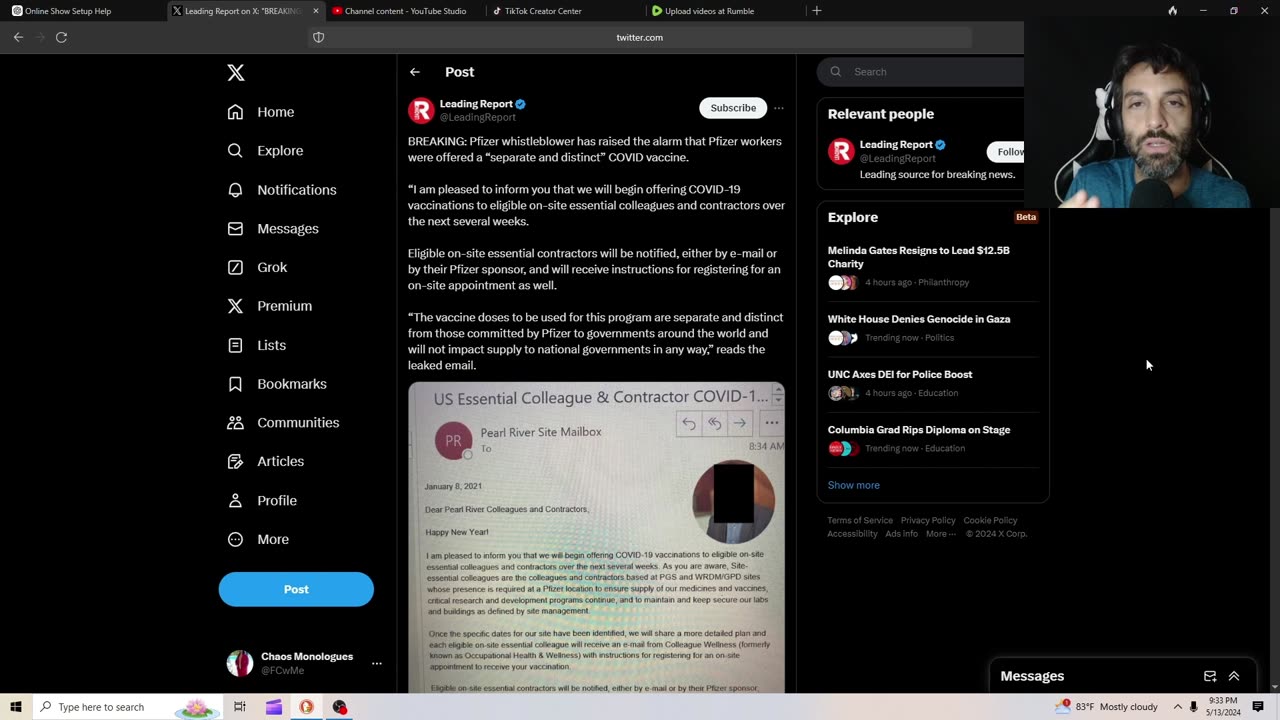This screenshot has width=1280, height=720.
Task: Open the post's three-dot options menu
Action: tap(779, 108)
